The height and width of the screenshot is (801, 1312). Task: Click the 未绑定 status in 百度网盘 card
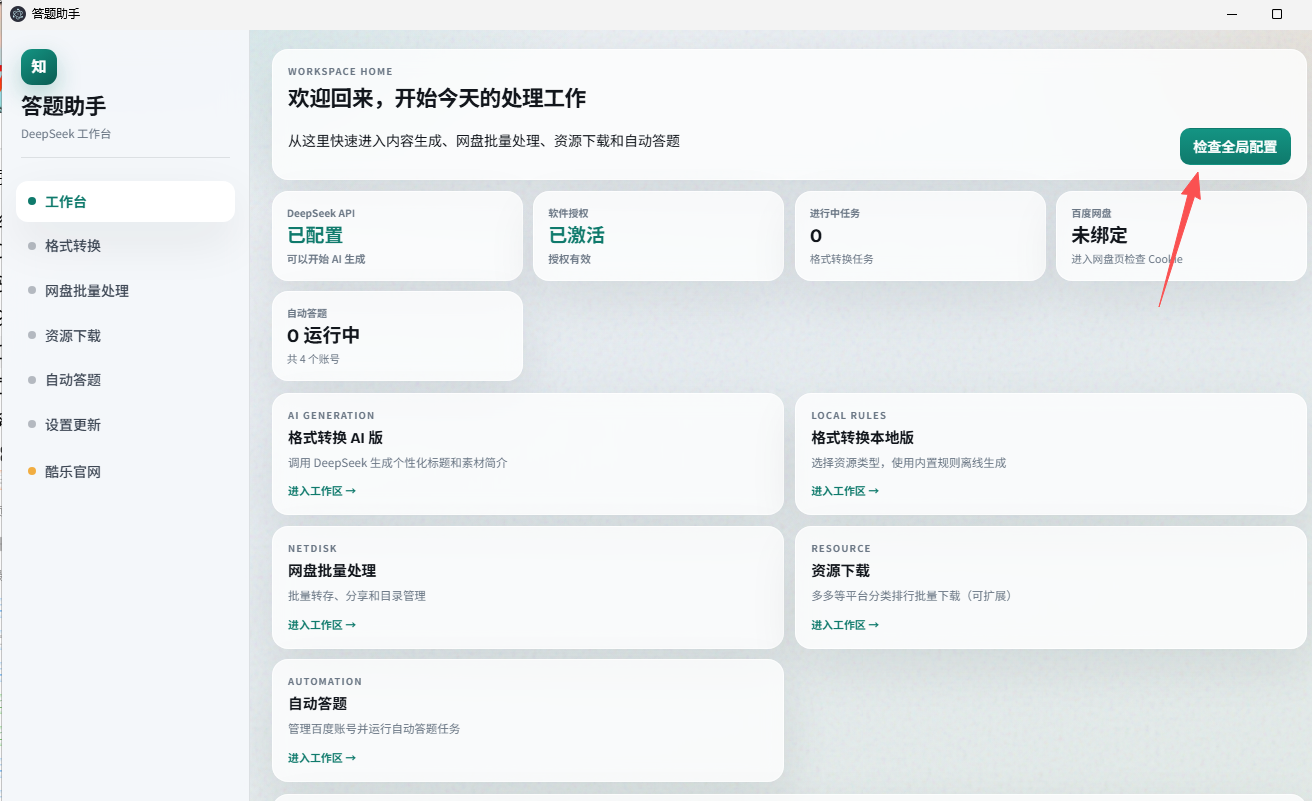pyautogui.click(x=1099, y=235)
